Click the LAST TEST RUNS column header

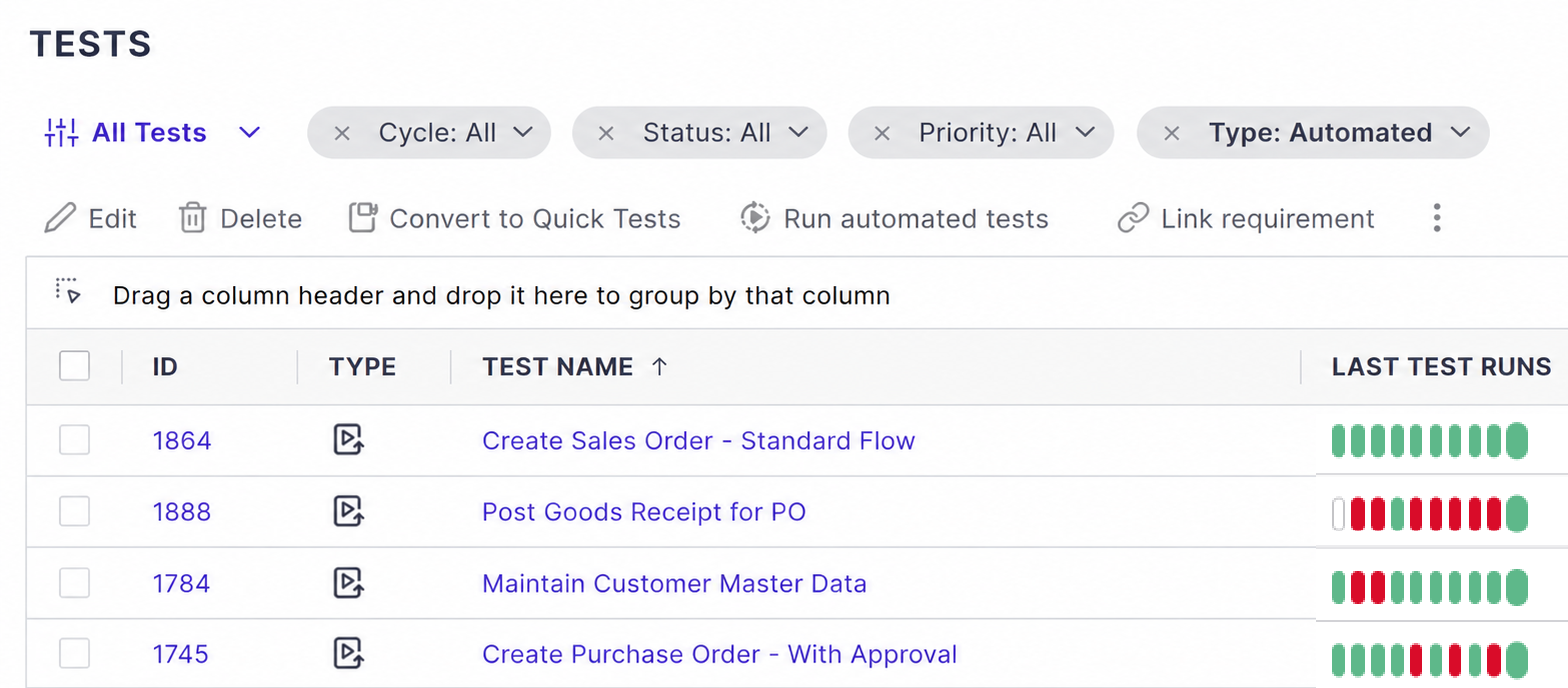pyautogui.click(x=1441, y=367)
